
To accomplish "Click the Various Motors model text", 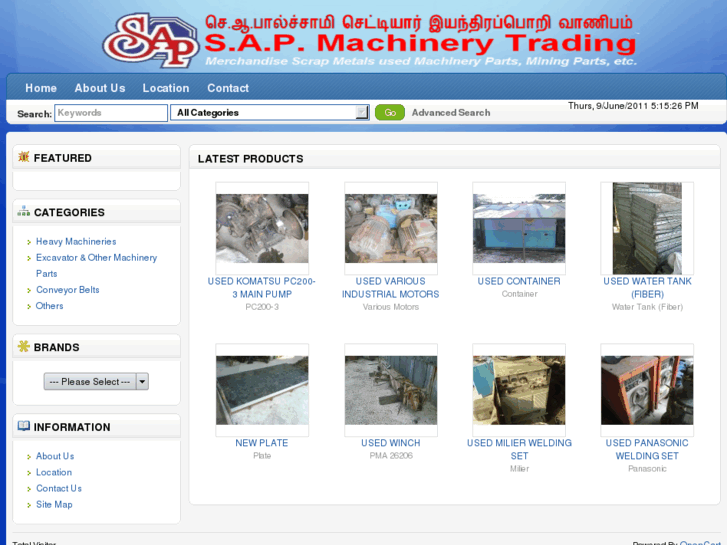I will [391, 307].
